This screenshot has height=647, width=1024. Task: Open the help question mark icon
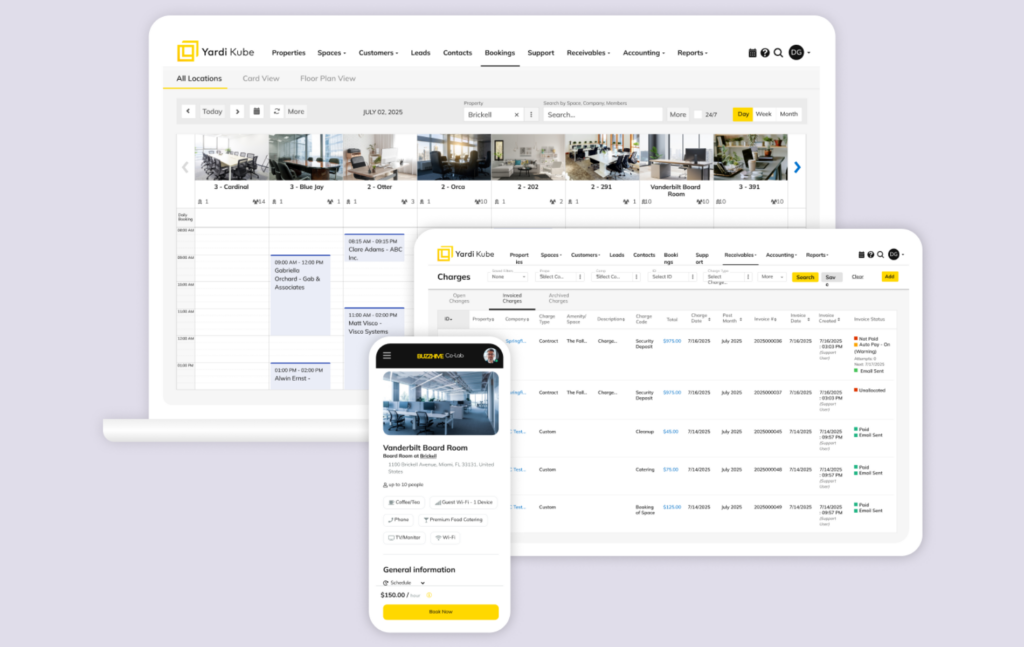click(765, 52)
